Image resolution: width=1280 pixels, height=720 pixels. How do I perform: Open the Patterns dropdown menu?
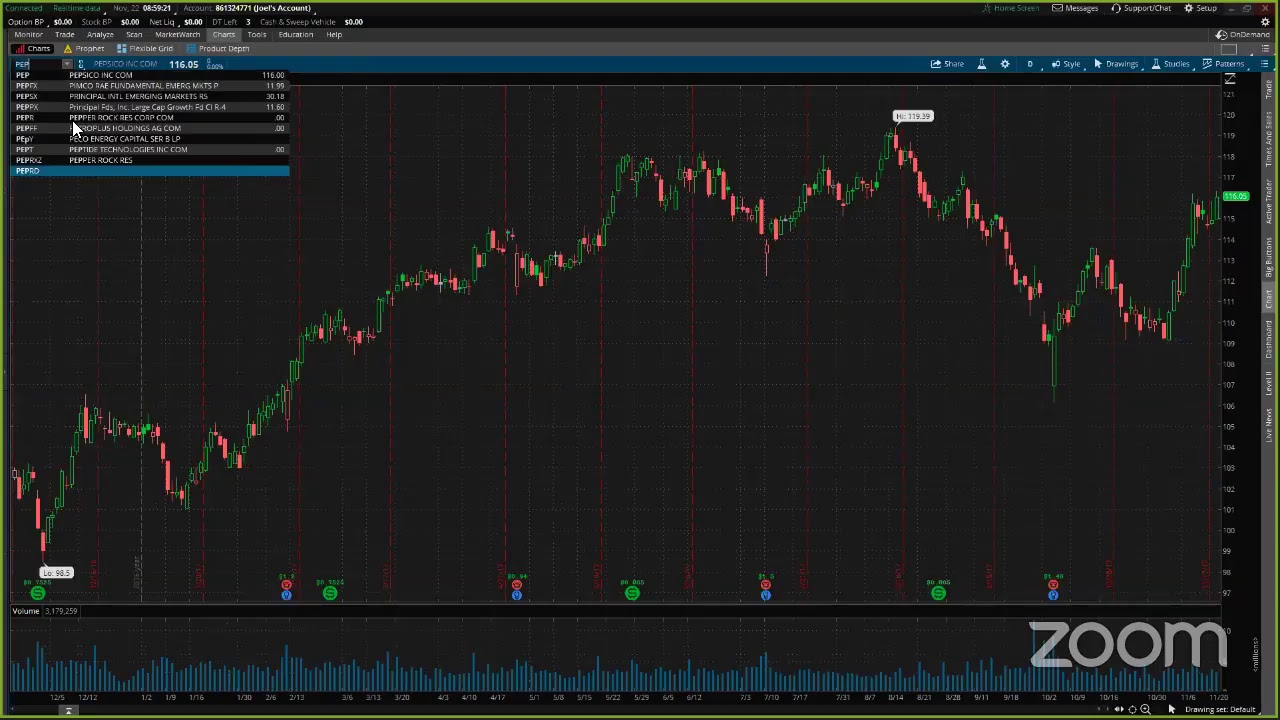[x=1224, y=64]
